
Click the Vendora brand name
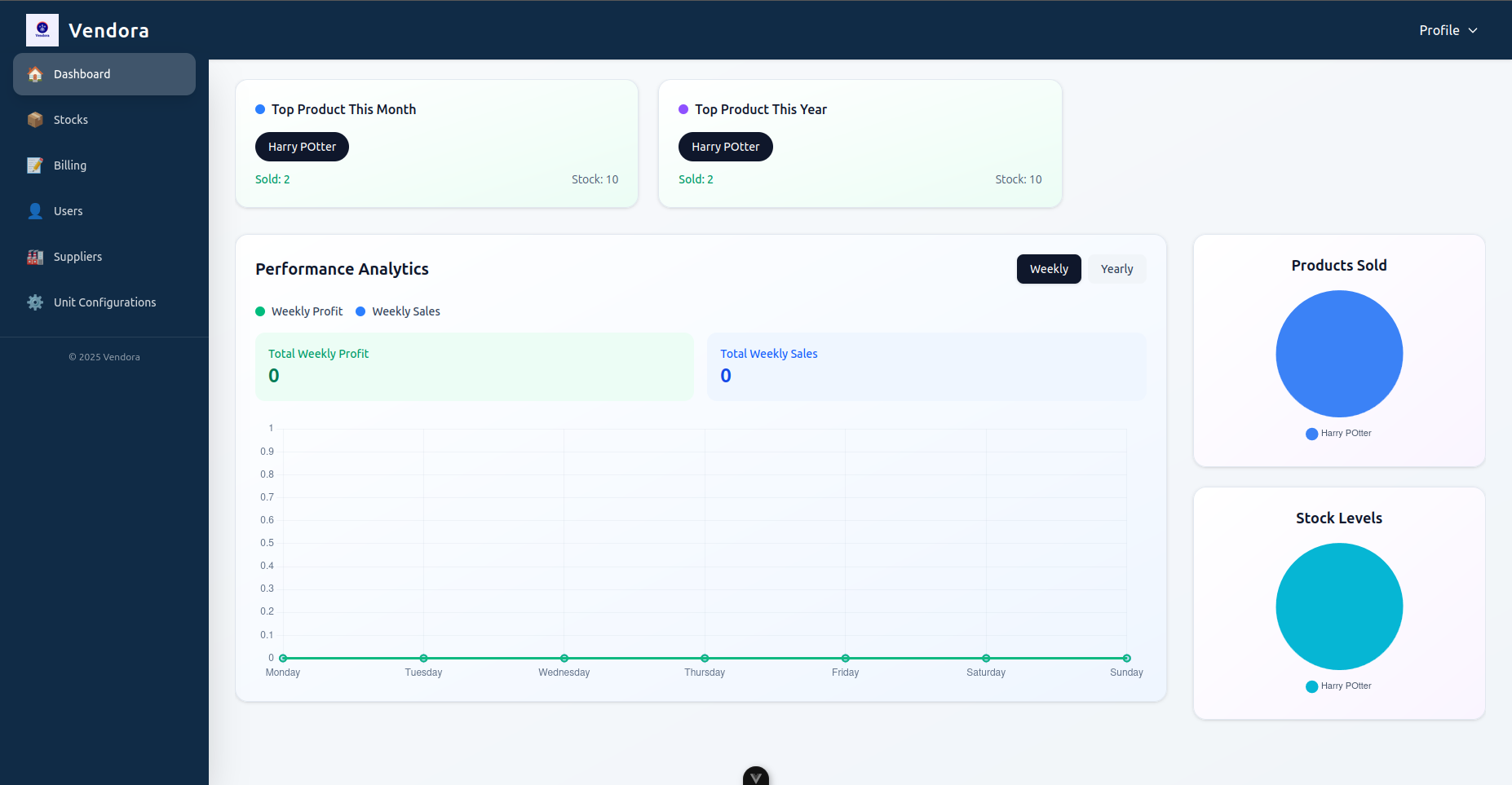(x=108, y=30)
